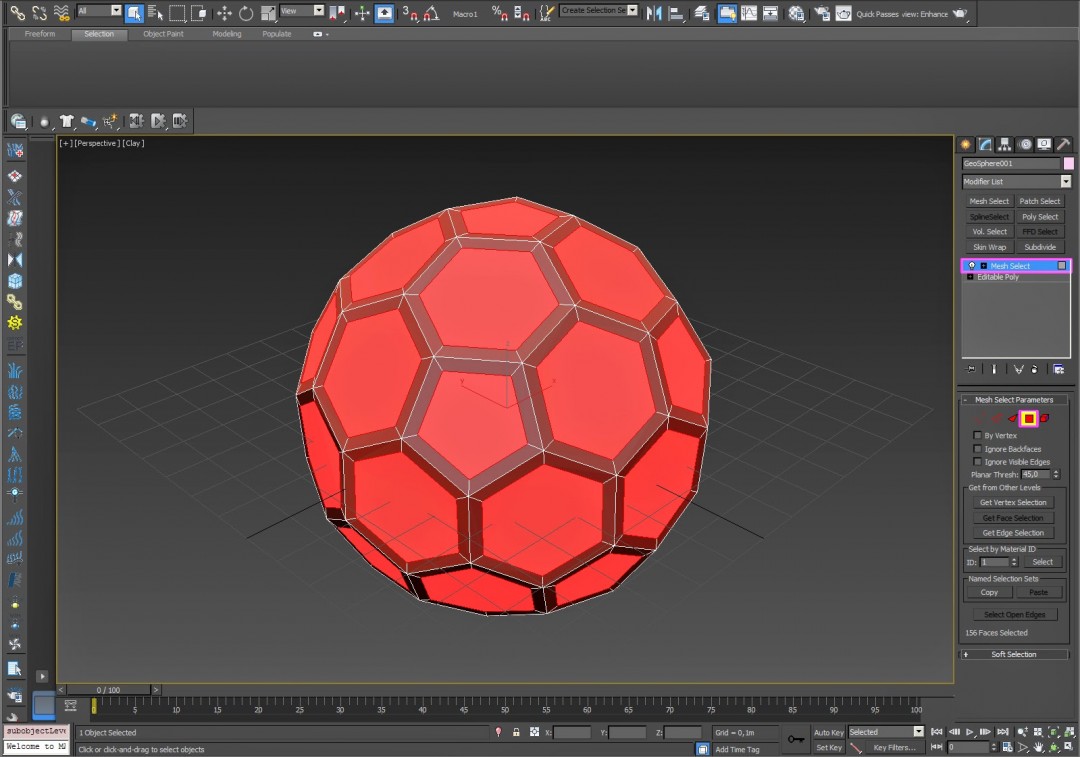Image resolution: width=1080 pixels, height=757 pixels.
Task: Select the Select Object tool
Action: click(136, 13)
